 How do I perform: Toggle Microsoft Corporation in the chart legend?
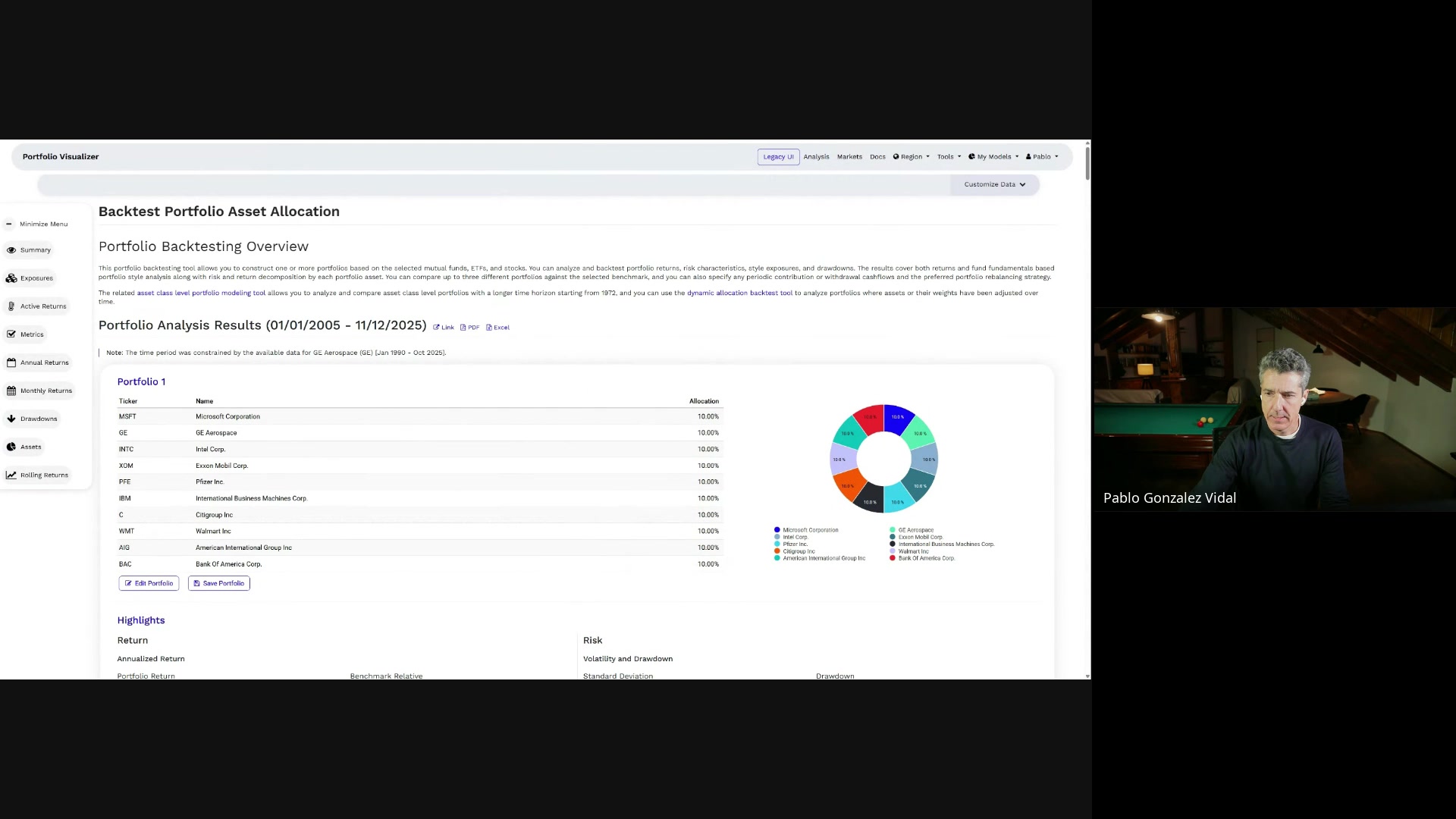point(806,530)
